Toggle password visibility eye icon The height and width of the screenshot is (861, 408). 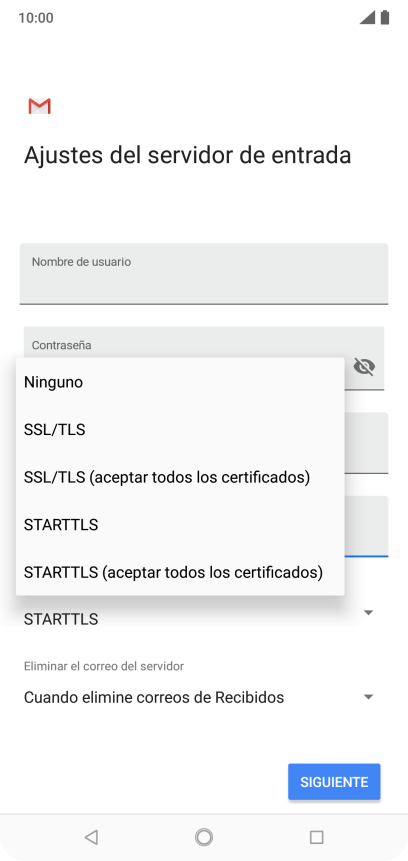364,366
